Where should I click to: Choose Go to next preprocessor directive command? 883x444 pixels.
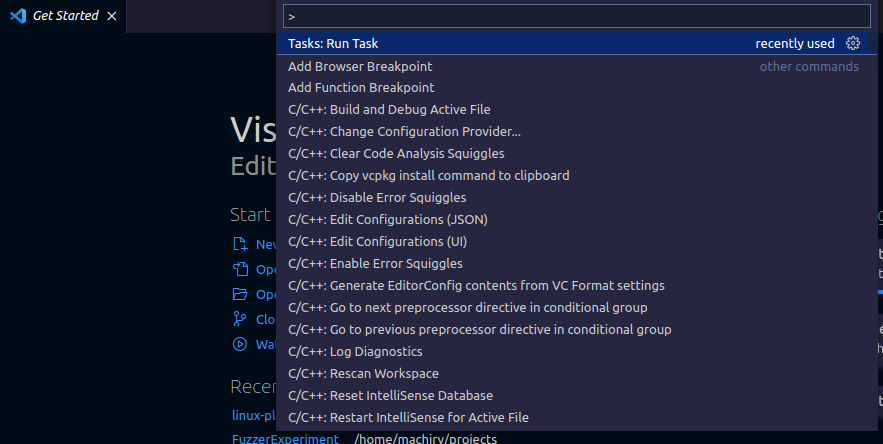pyautogui.click(x=577, y=308)
